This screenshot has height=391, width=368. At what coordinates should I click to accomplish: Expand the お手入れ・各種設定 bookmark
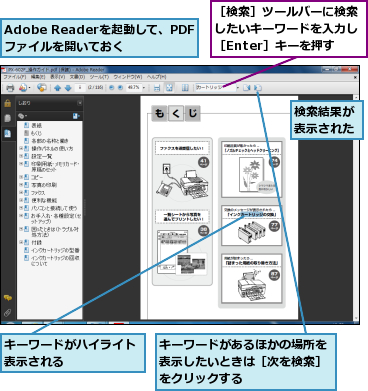click(x=20, y=216)
